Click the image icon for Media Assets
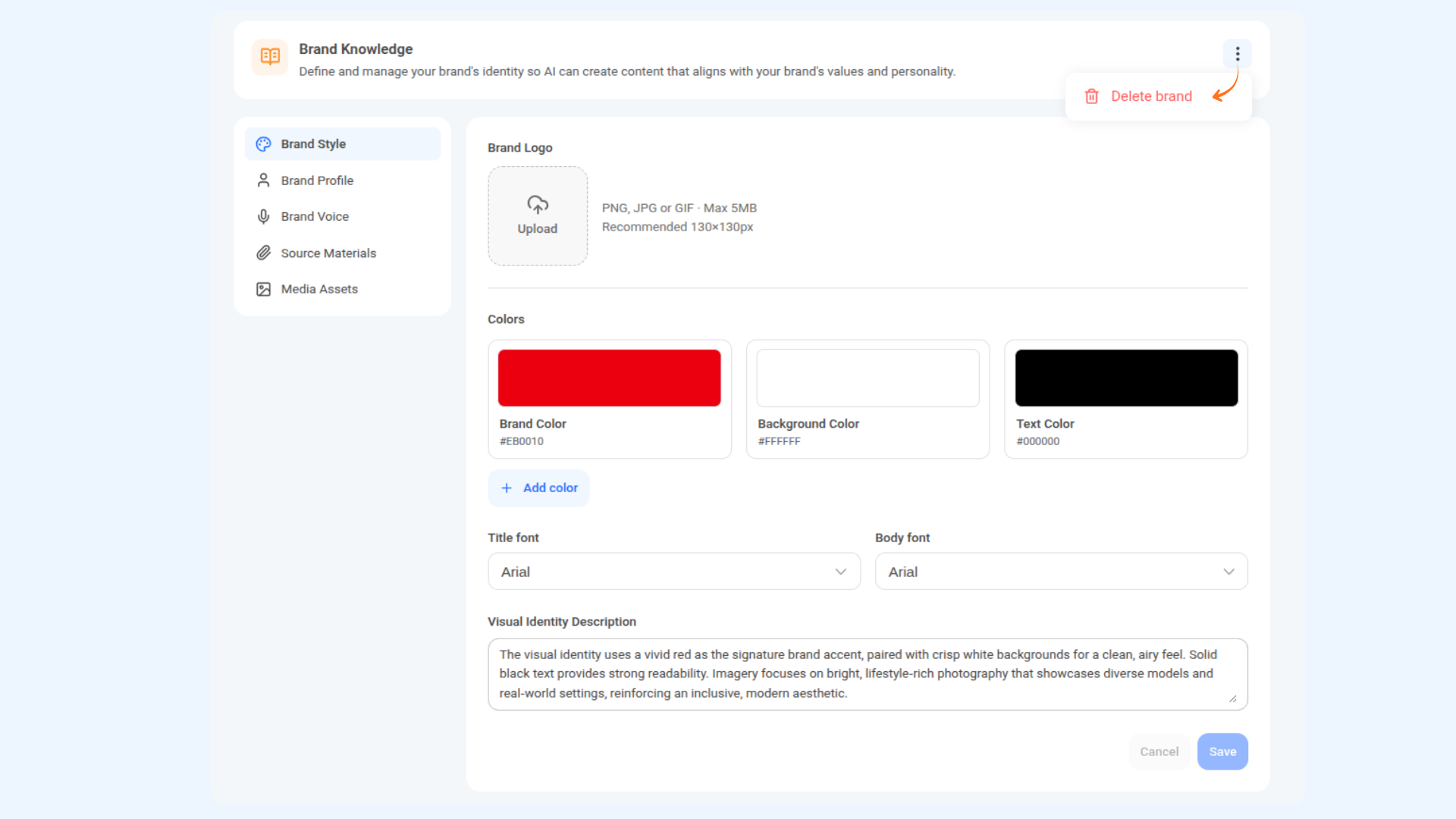The image size is (1456, 819). coord(263,289)
